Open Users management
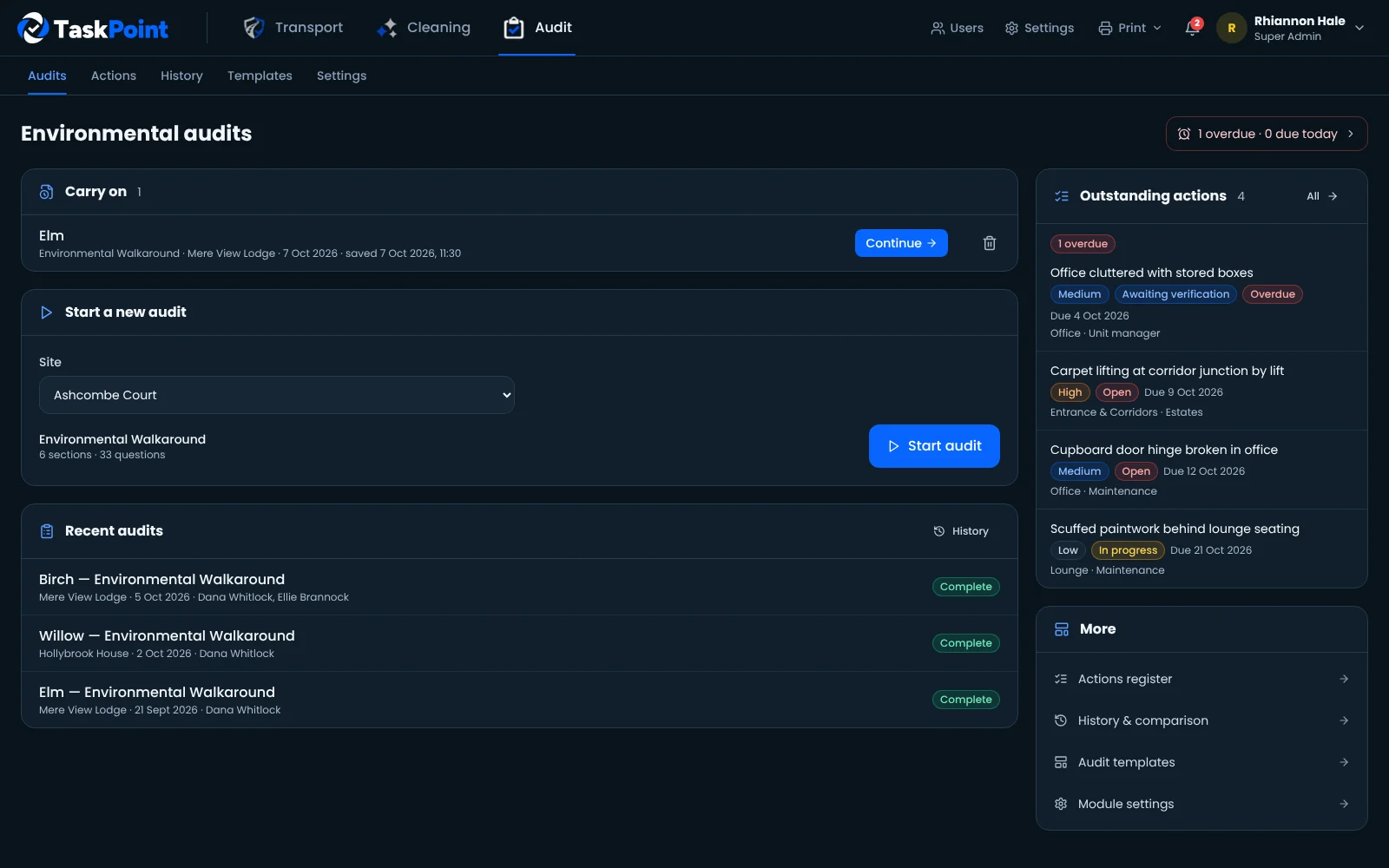 pos(957,28)
